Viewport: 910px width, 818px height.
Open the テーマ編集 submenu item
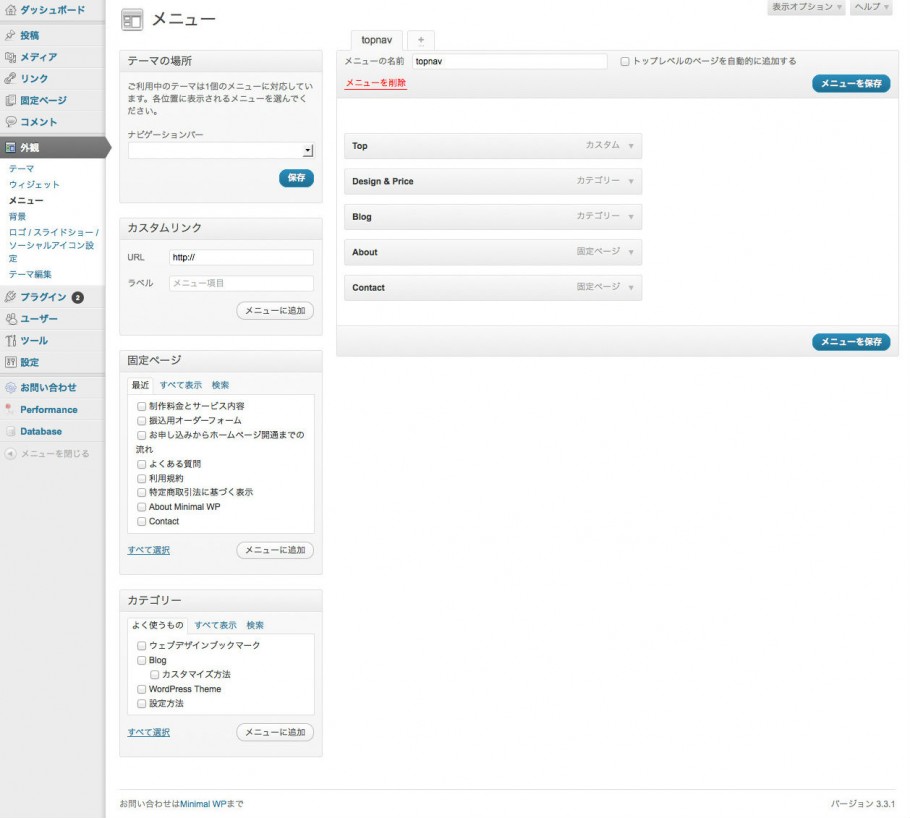[30, 275]
